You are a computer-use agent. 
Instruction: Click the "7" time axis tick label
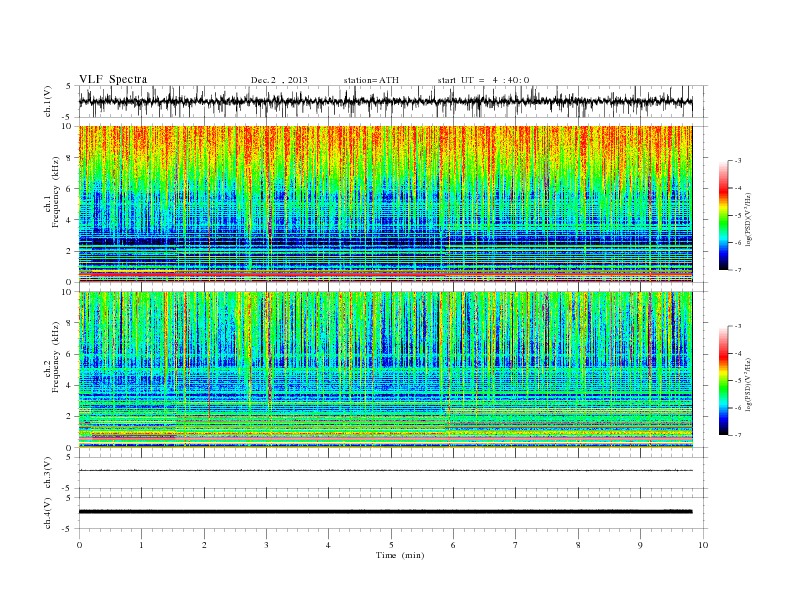[x=516, y=545]
